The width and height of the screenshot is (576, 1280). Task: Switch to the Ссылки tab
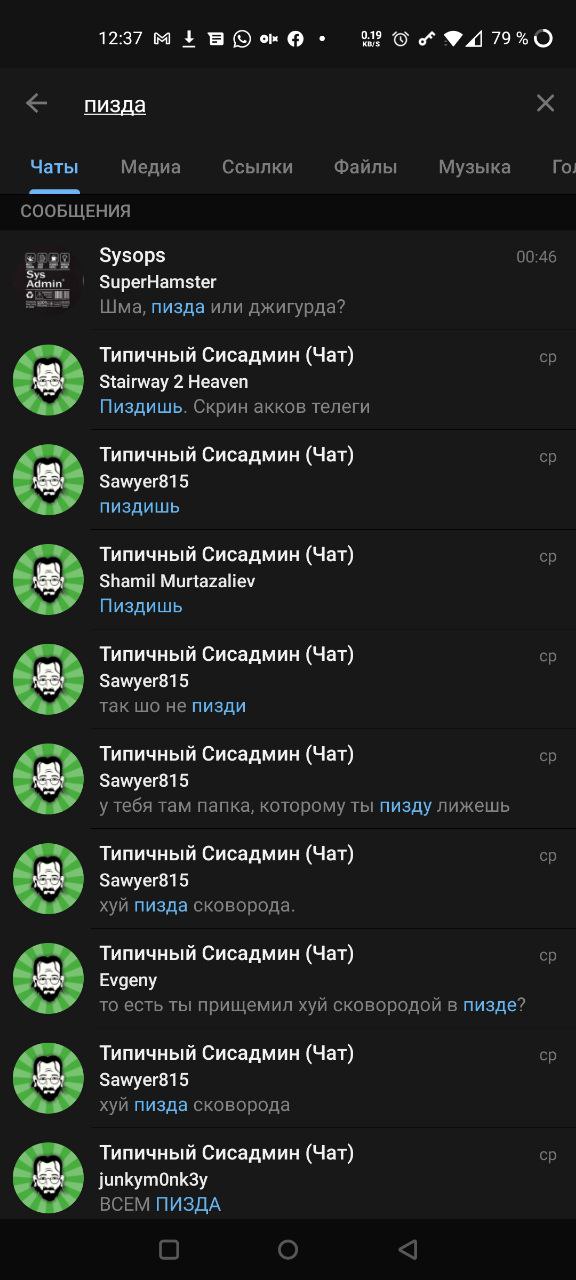(258, 167)
